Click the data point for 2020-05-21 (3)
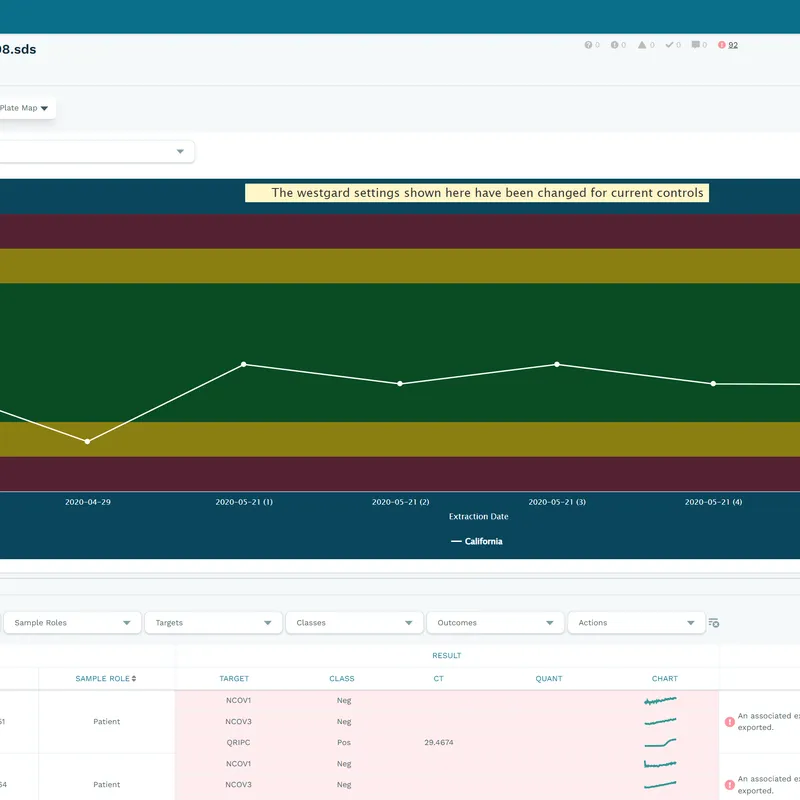The image size is (800, 800). [x=556, y=365]
